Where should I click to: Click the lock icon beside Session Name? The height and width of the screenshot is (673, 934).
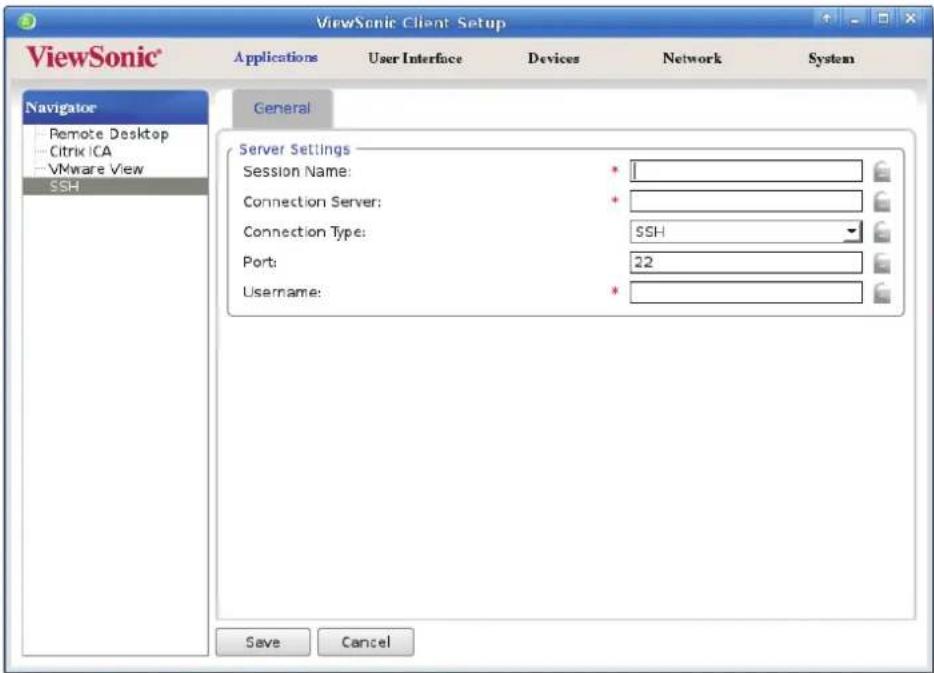click(x=882, y=172)
